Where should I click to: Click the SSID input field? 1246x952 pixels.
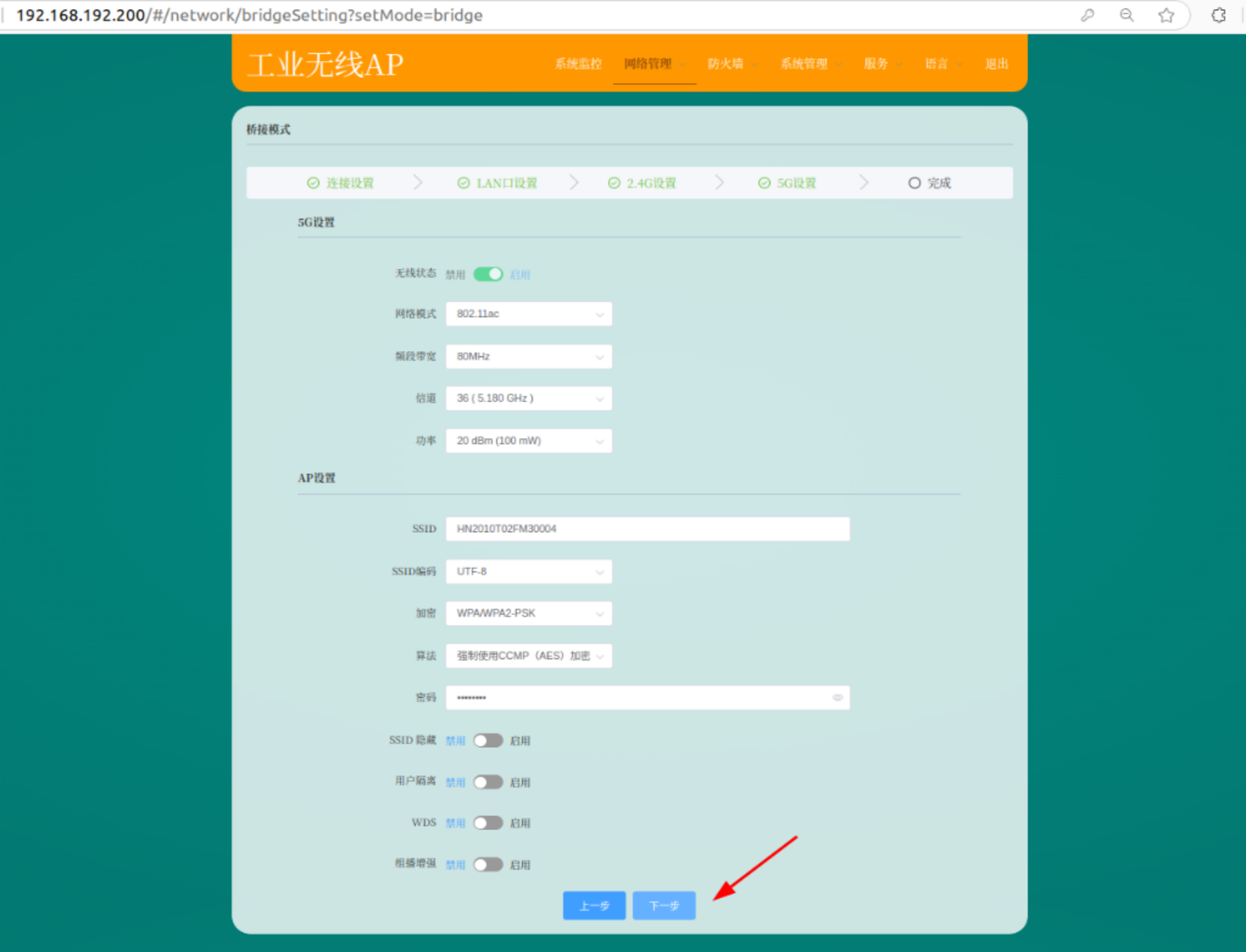tap(647, 529)
